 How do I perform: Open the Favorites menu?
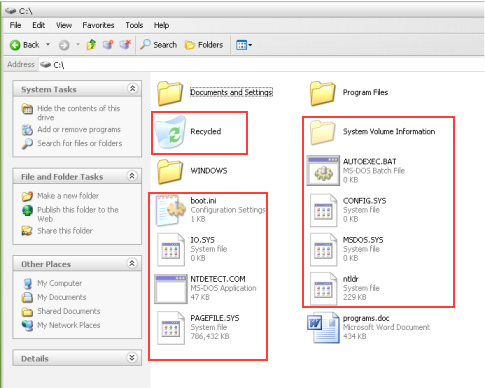pyautogui.click(x=98, y=25)
